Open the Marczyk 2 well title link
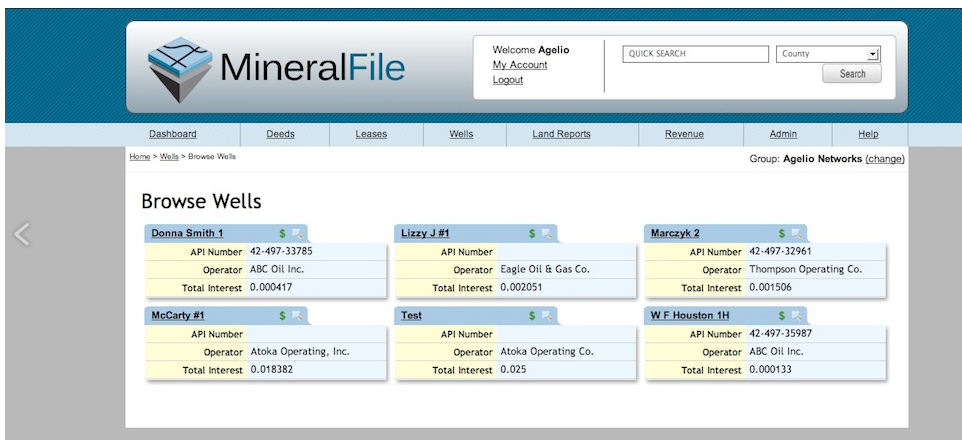962x440 pixels. (675, 233)
